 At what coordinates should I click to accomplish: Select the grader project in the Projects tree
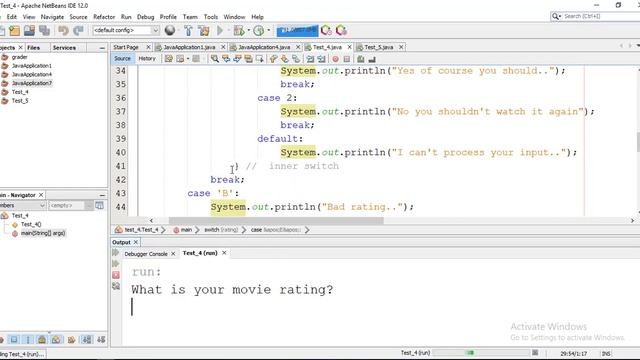coord(19,57)
